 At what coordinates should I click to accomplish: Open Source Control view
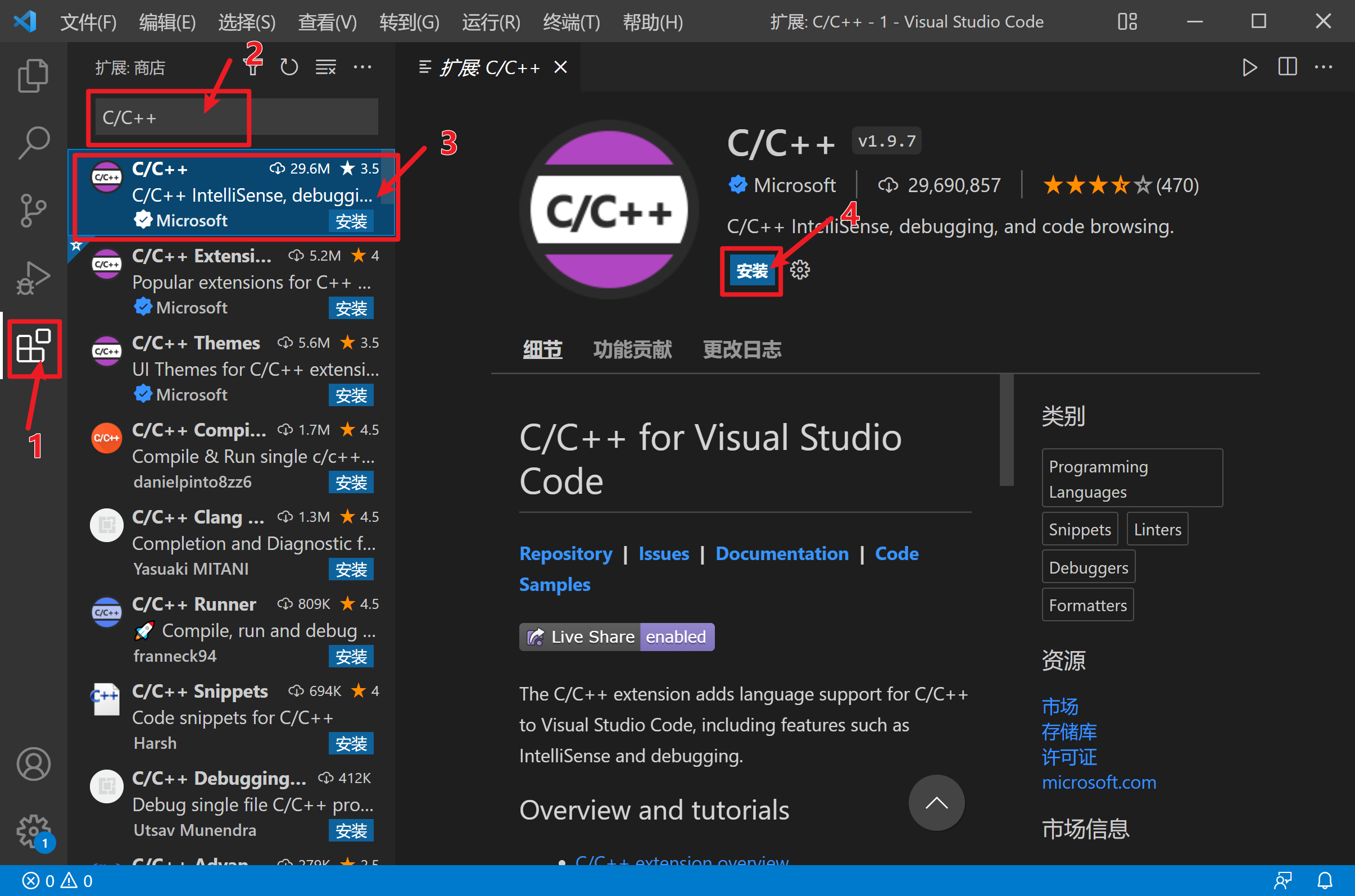(33, 210)
